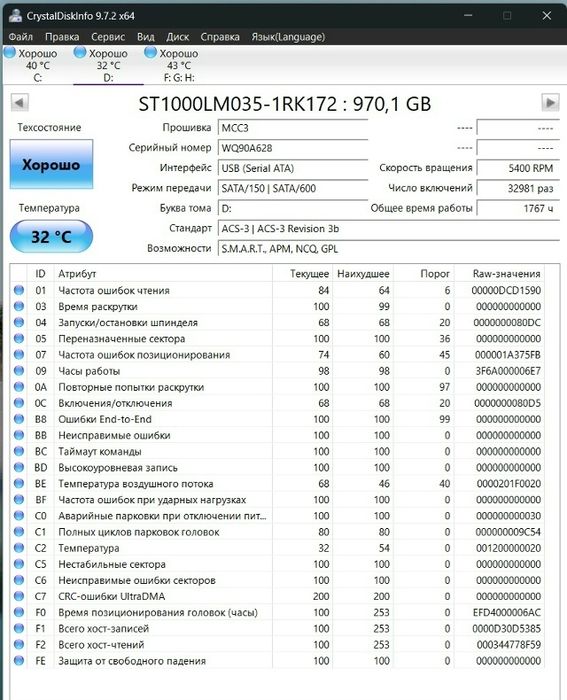This screenshot has height=700, width=567.
Task: Click the Возможности field S.M.A.R.T., APM, NCQ, GPL
Action: [388, 249]
